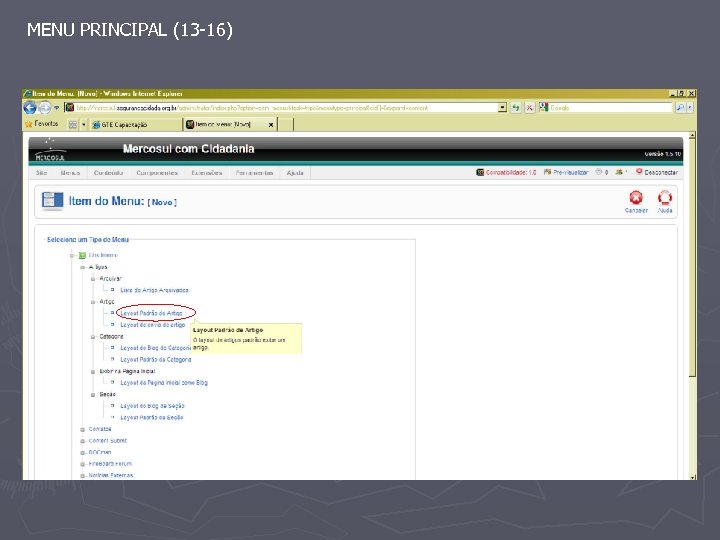This screenshot has height=540, width=720.
Task: Open the Ajuda menu in admin bar
Action: [x=295, y=173]
